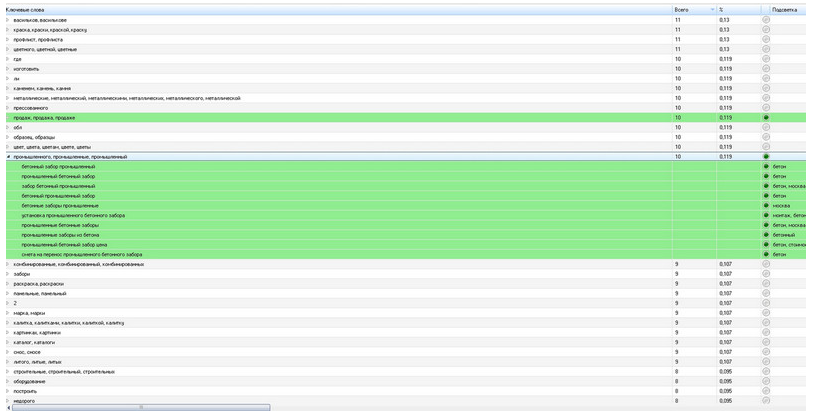814x420 pixels.
Task: Click highlight icon for 'заборы' row
Action: [x=766, y=274]
